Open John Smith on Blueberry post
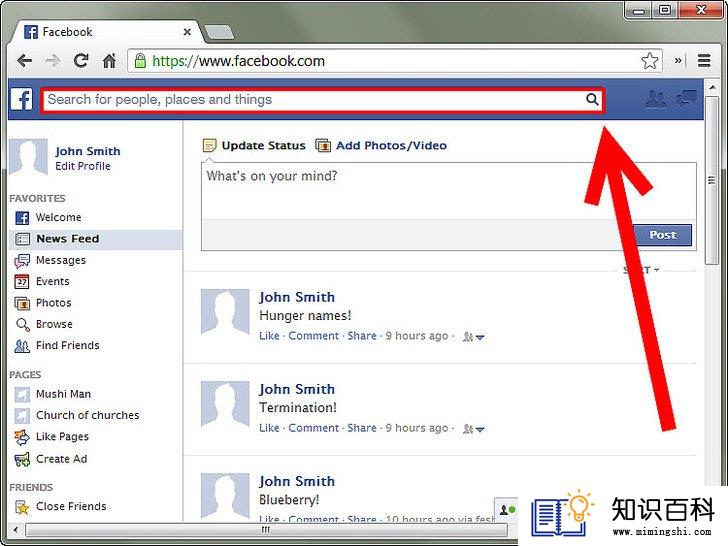 tap(297, 481)
